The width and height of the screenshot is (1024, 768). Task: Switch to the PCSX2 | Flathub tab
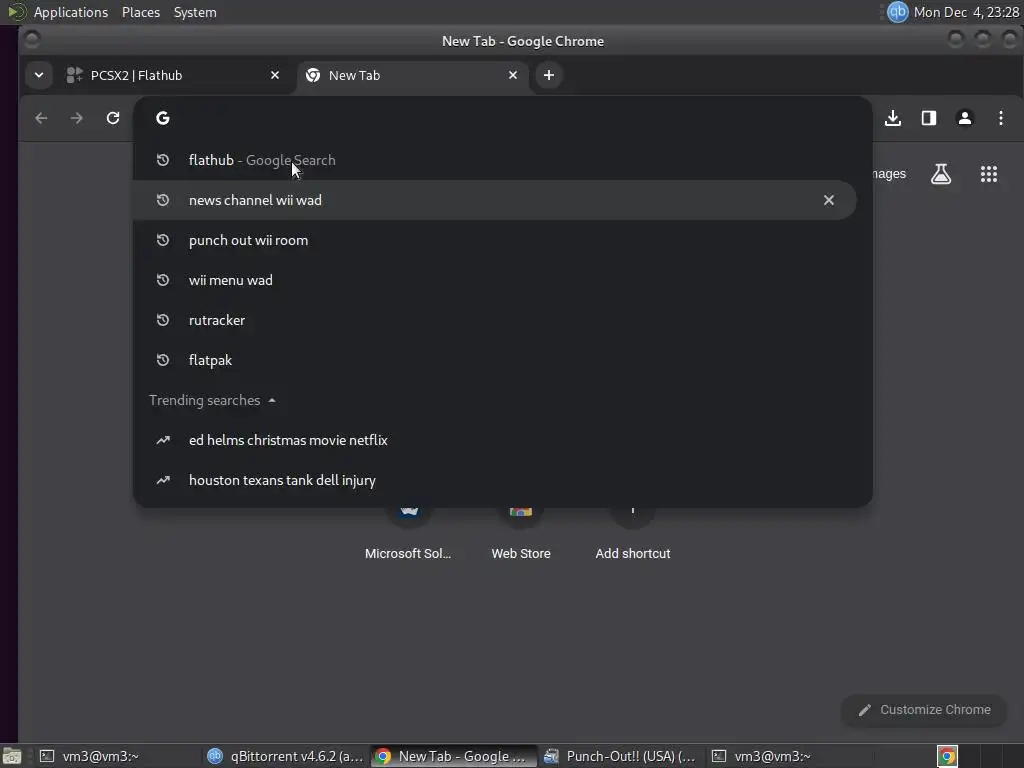(174, 75)
